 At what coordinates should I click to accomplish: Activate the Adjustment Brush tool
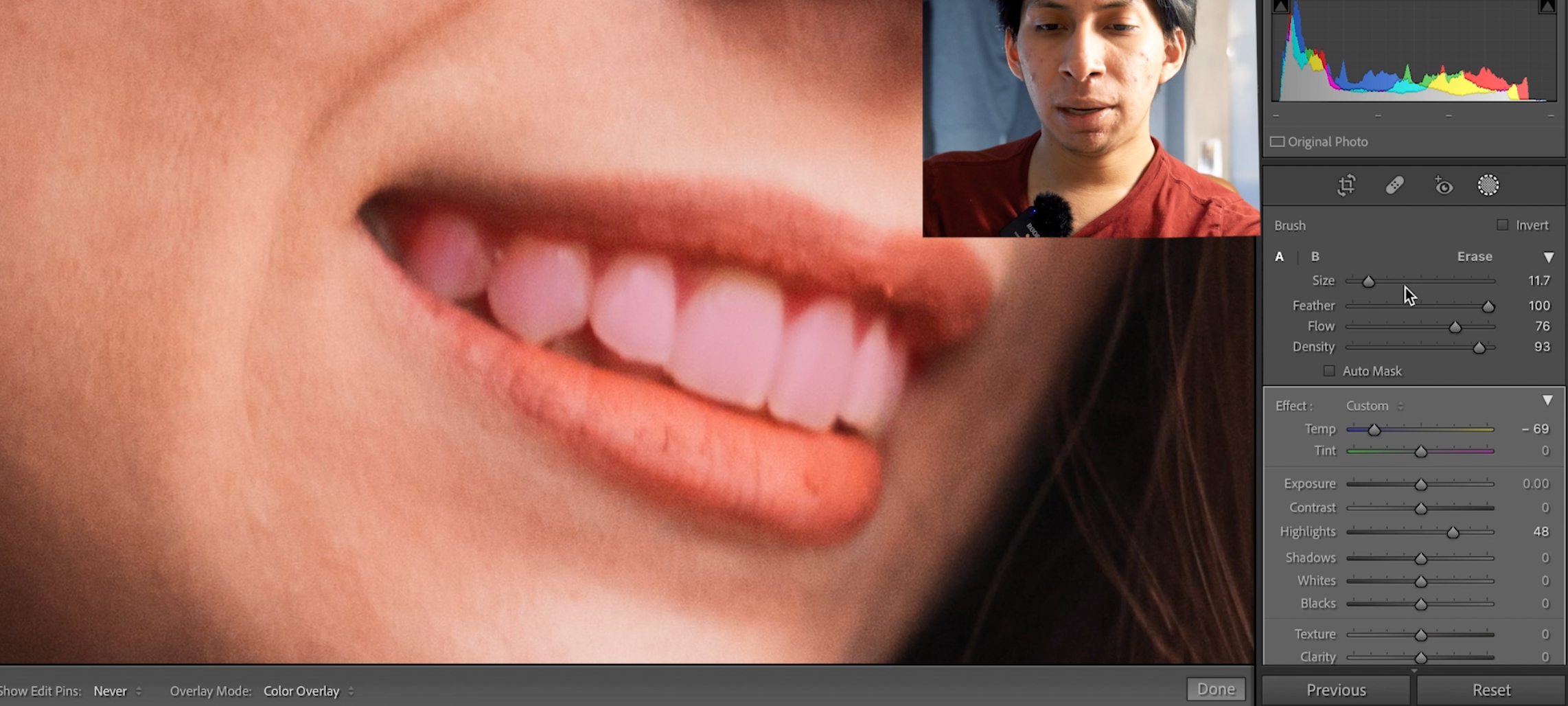[1489, 186]
